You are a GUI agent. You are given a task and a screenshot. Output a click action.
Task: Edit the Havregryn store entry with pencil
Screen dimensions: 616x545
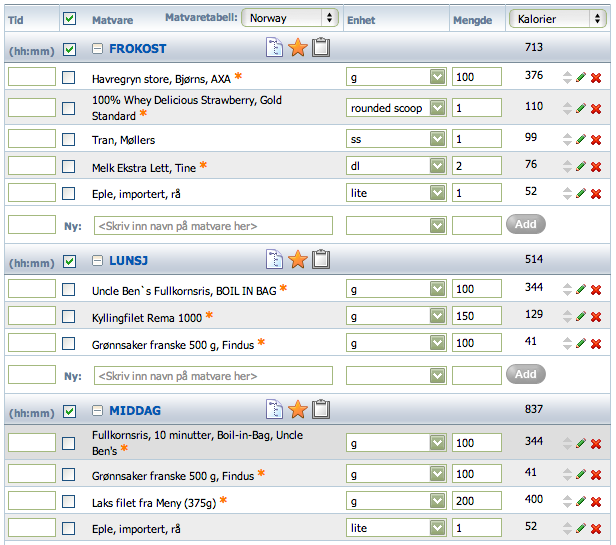[x=581, y=77]
